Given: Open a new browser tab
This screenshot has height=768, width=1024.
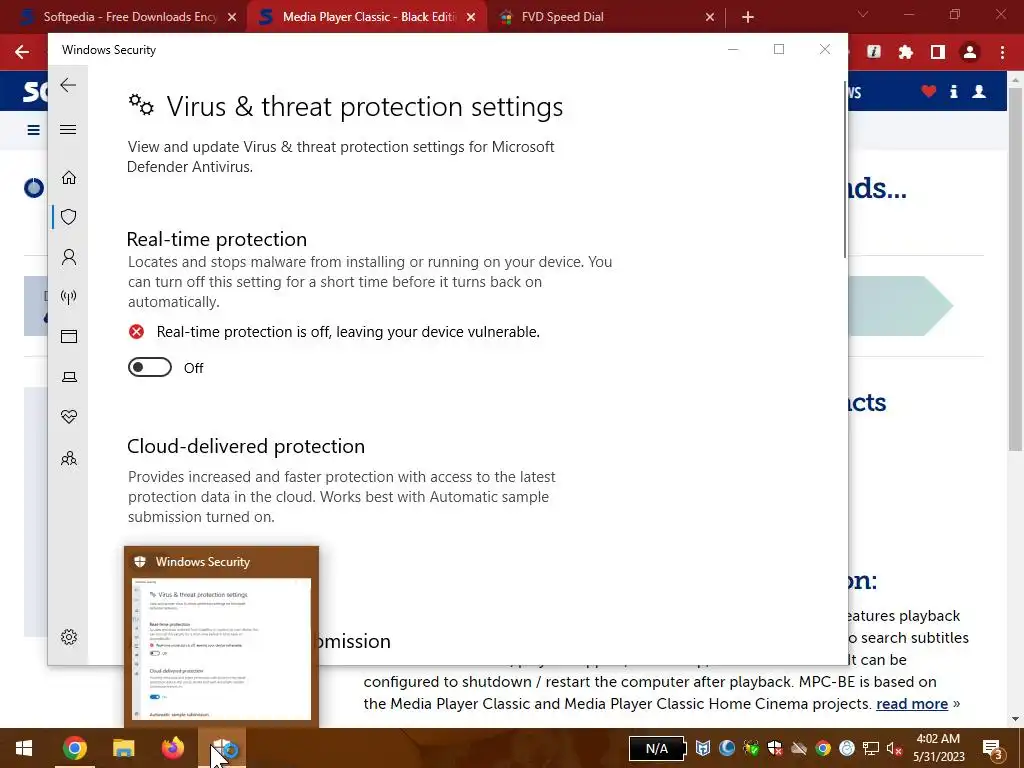Looking at the screenshot, I should (x=748, y=18).
